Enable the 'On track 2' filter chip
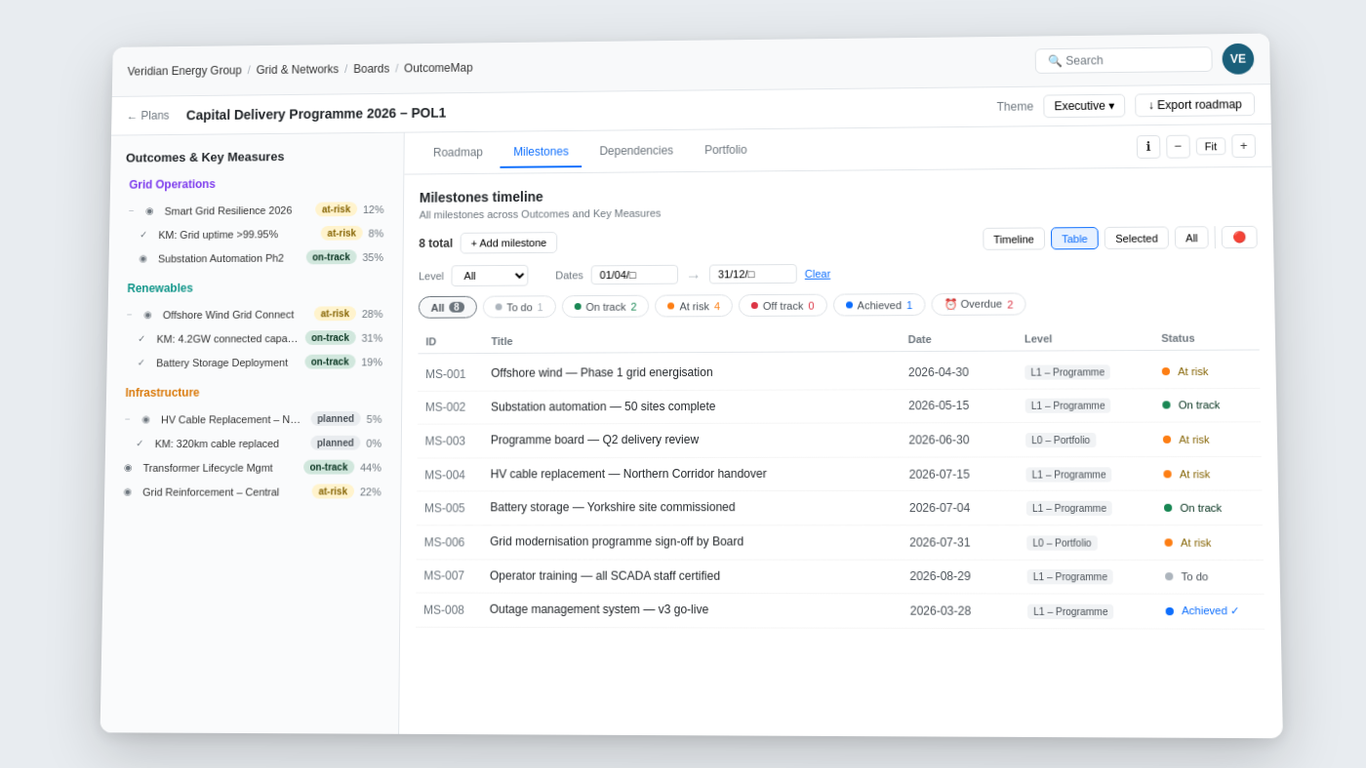 [604, 305]
